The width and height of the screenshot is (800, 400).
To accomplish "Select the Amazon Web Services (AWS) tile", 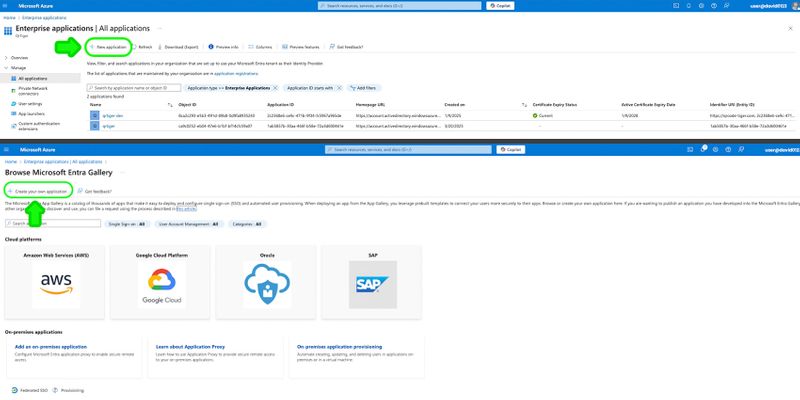I will (56, 282).
